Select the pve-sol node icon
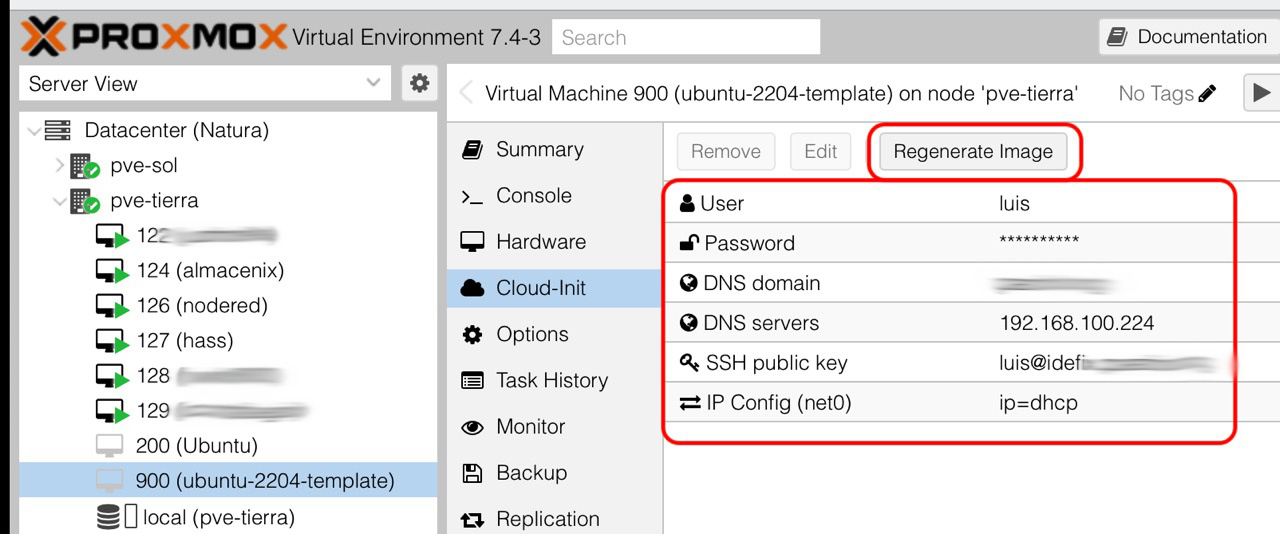This screenshot has width=1280, height=534. pyautogui.click(x=84, y=166)
